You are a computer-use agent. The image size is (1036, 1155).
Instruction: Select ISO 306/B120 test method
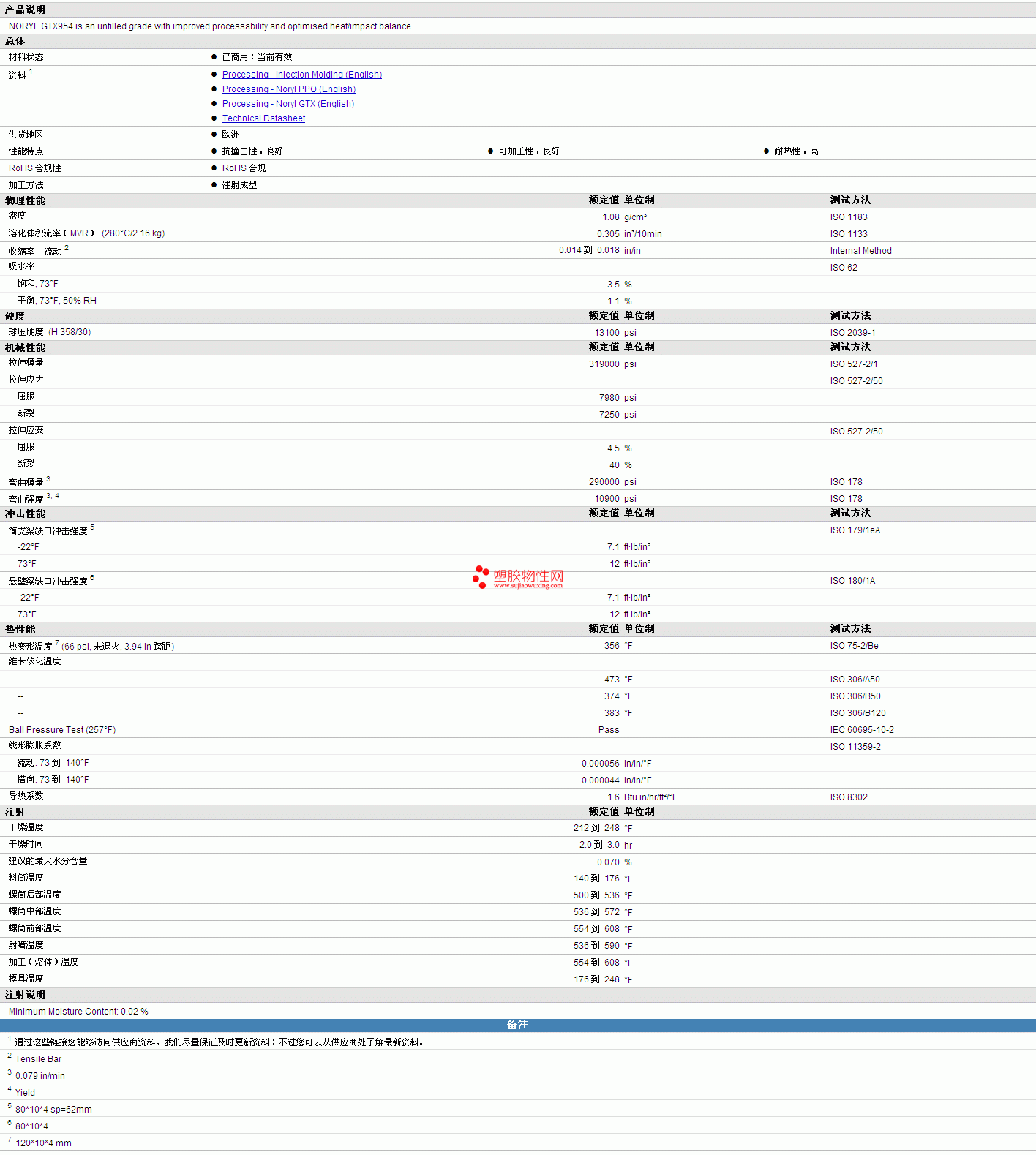[857, 713]
